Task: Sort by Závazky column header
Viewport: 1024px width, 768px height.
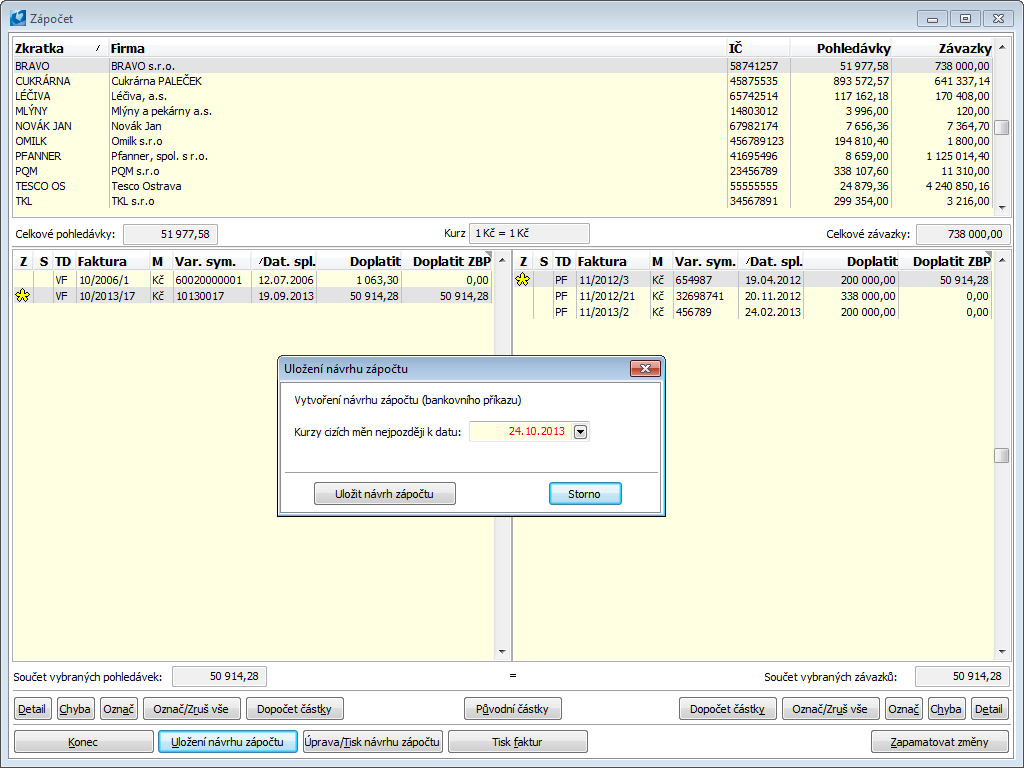Action: (x=943, y=48)
